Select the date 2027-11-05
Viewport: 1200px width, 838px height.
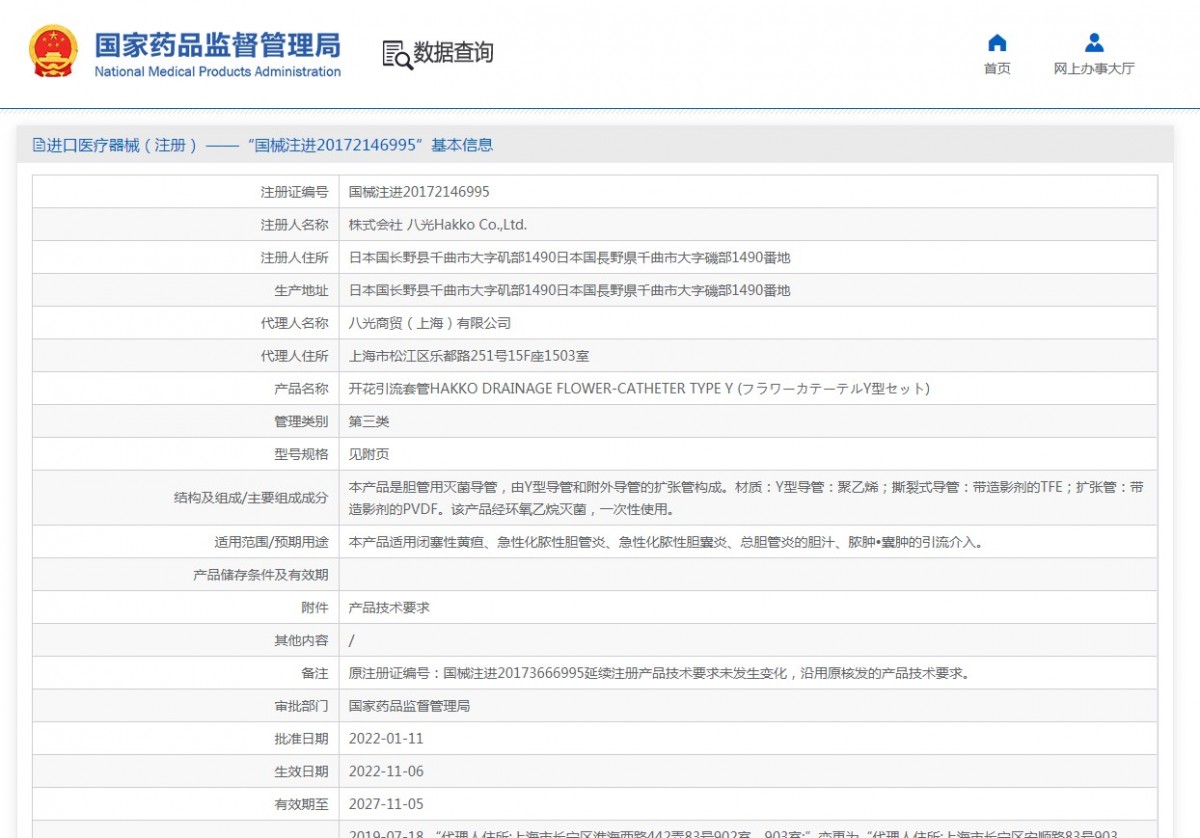pos(386,805)
